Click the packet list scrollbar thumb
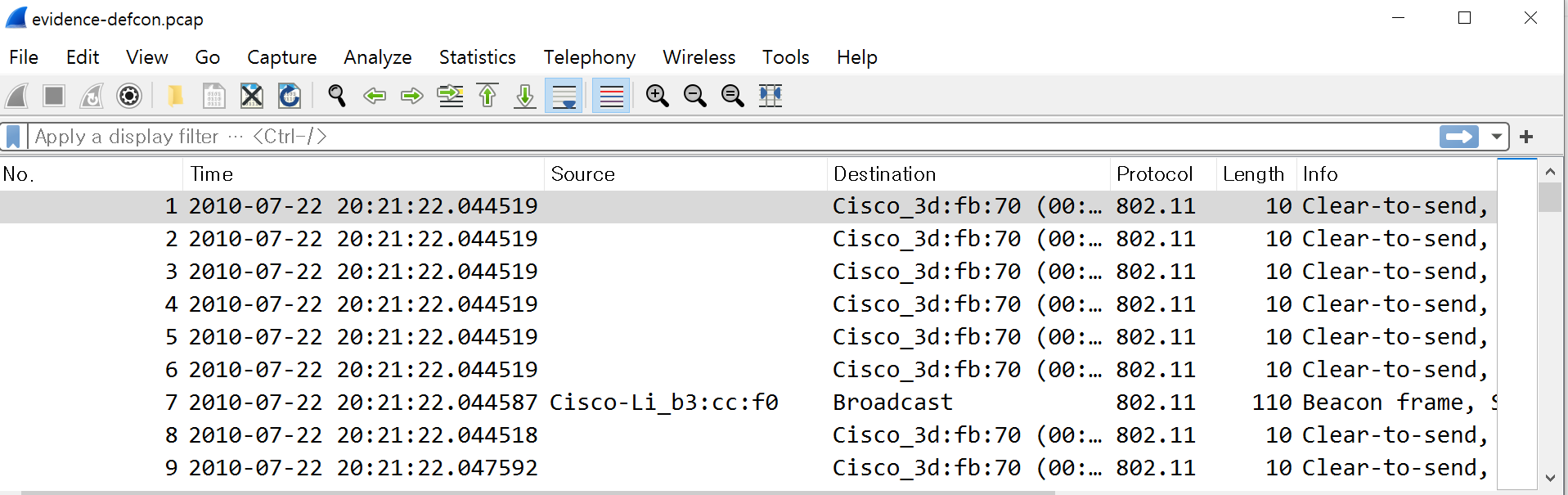1568x495 pixels. (1549, 197)
